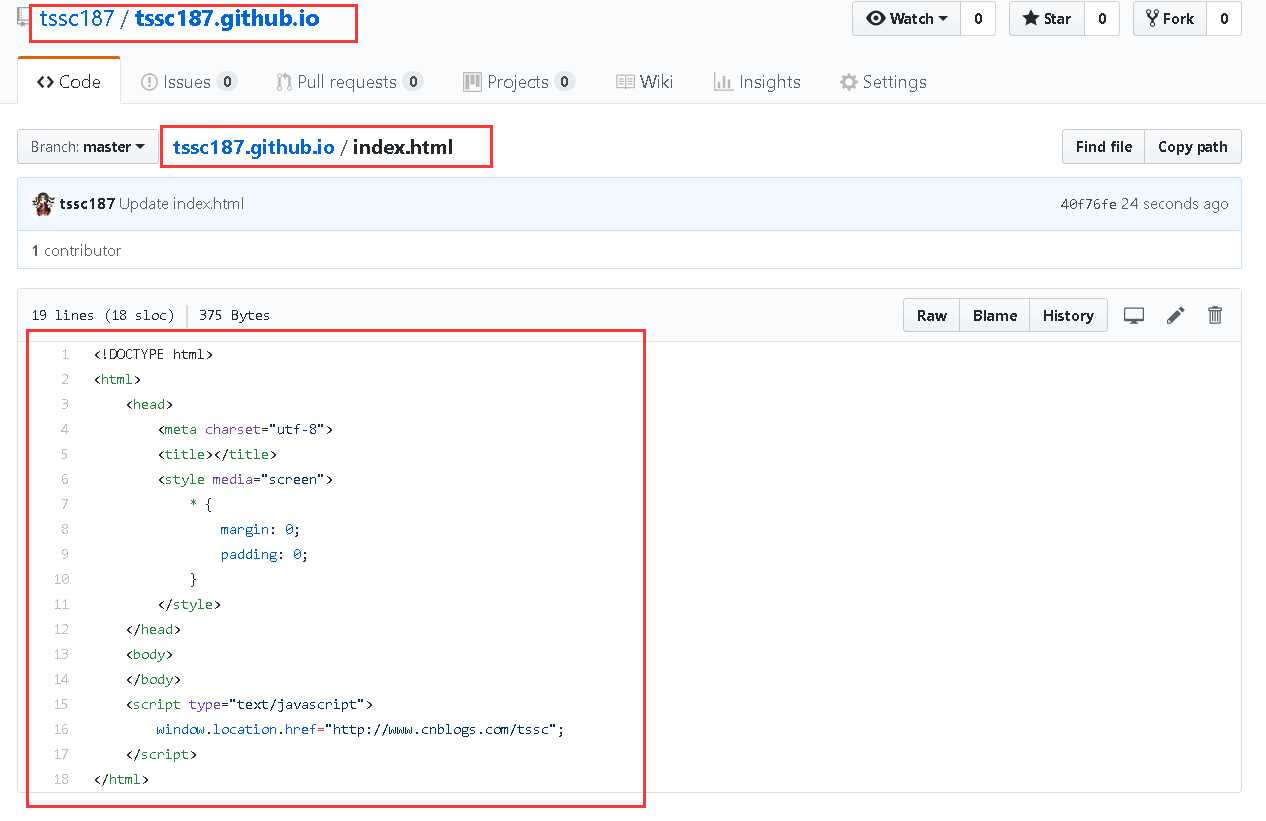Click the Watch dropdown button
Screen dimensions: 1266x821
coord(906,18)
